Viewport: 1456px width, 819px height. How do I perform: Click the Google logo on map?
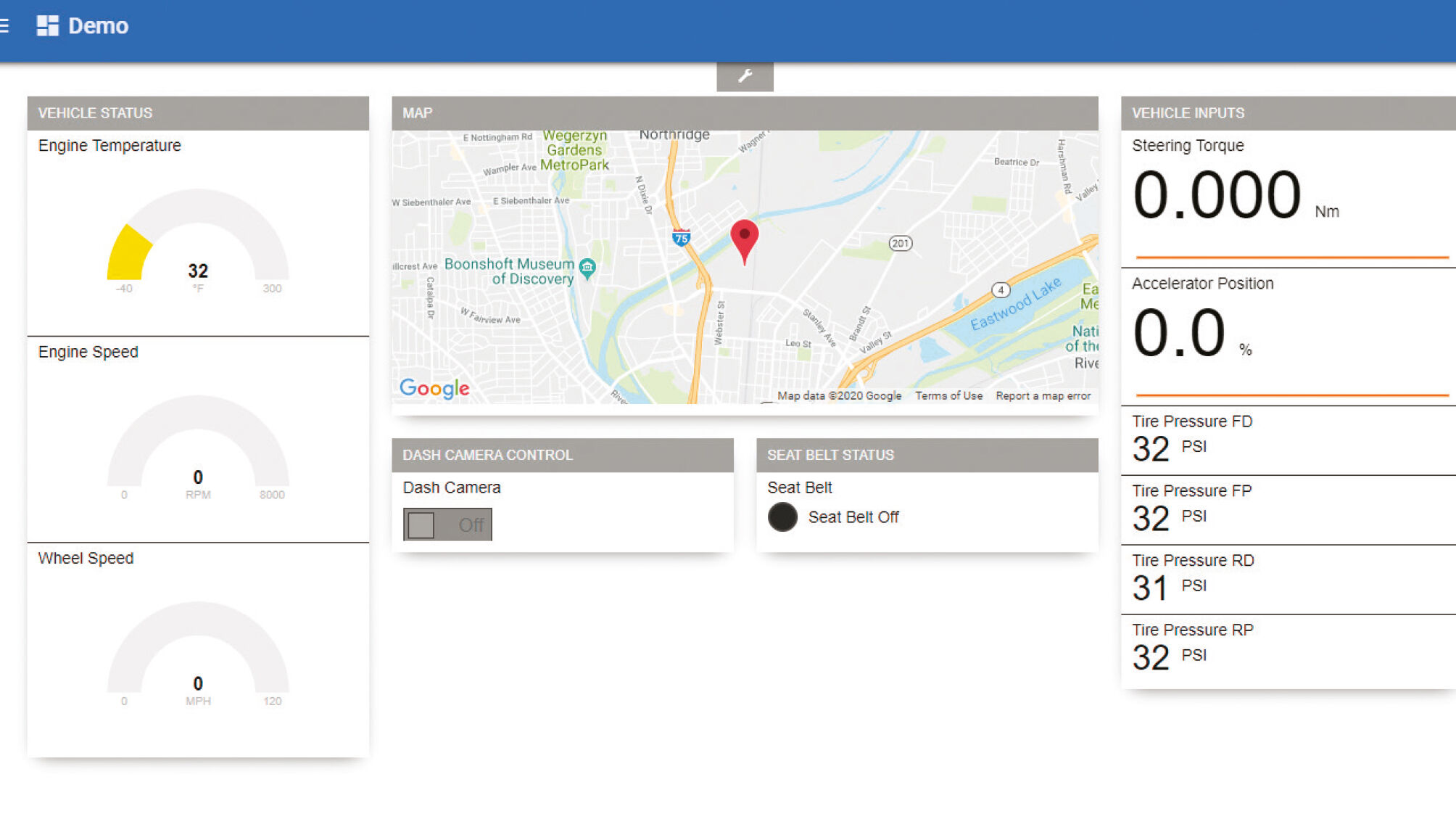click(x=434, y=388)
